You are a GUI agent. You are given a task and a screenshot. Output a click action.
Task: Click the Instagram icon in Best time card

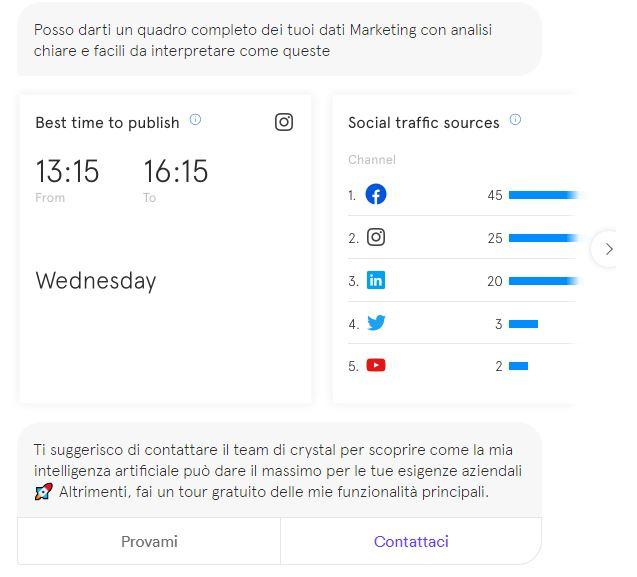pyautogui.click(x=284, y=122)
